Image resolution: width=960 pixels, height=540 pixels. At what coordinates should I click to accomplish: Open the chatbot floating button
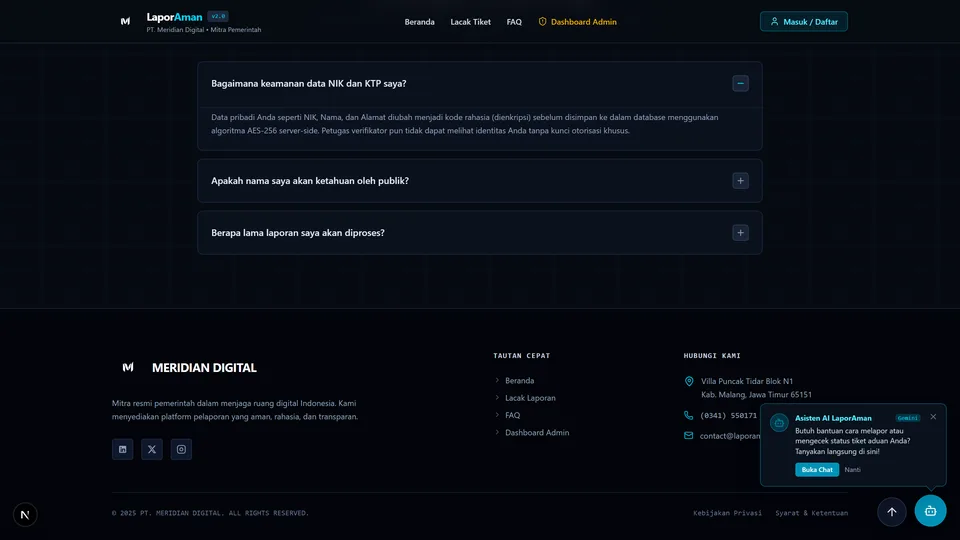[931, 511]
